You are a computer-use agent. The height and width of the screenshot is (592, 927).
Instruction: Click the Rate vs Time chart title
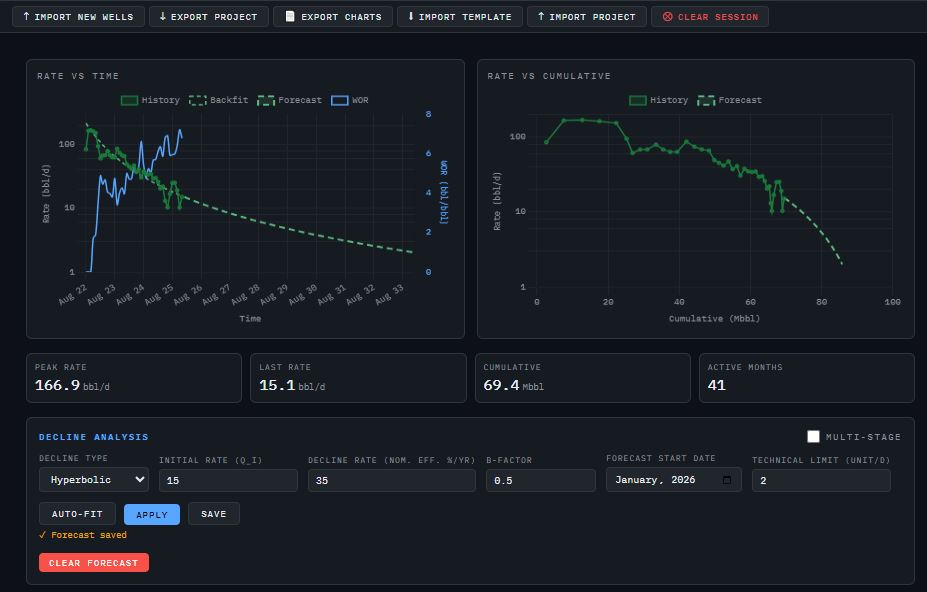(78, 76)
